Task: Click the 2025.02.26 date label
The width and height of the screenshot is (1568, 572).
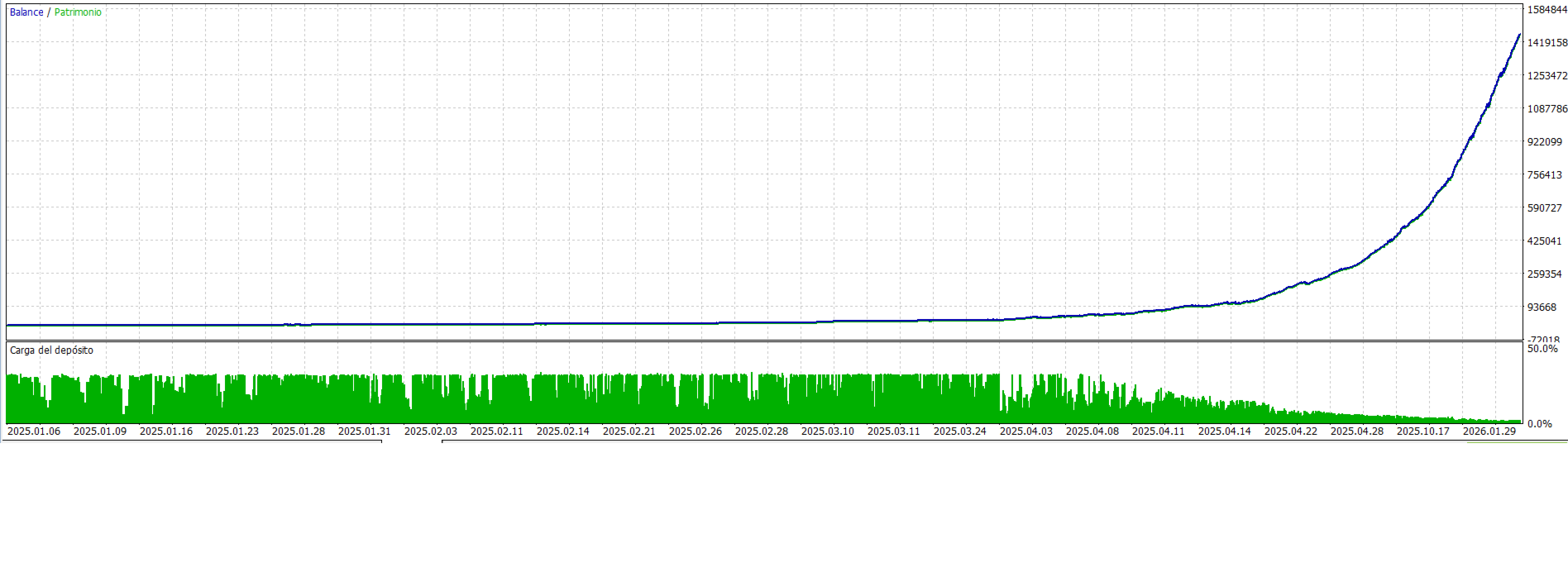Action: pos(696,431)
